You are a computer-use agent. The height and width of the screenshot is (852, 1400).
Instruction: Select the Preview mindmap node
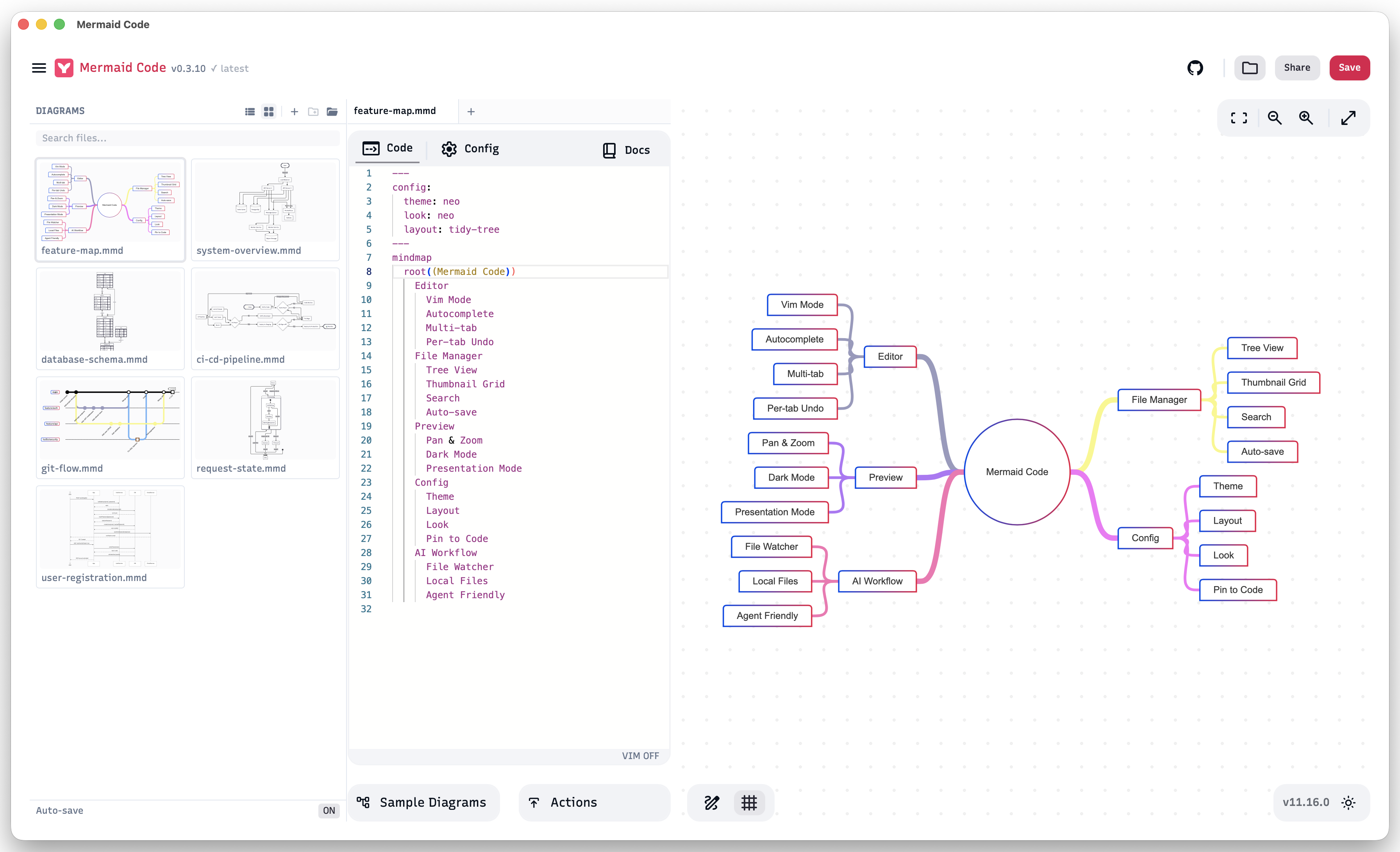click(x=885, y=478)
